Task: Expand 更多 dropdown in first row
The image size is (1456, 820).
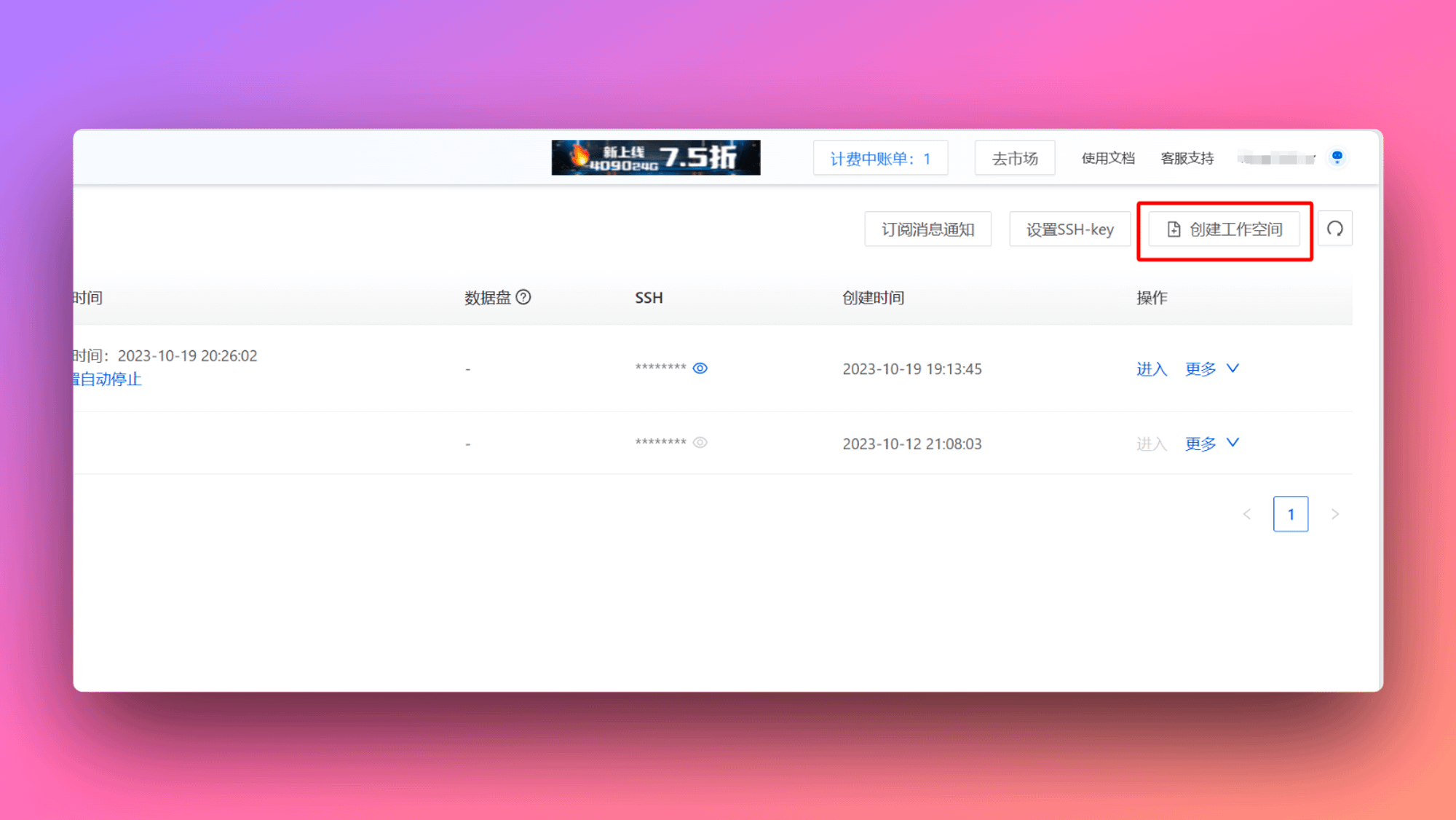Action: tap(1211, 368)
